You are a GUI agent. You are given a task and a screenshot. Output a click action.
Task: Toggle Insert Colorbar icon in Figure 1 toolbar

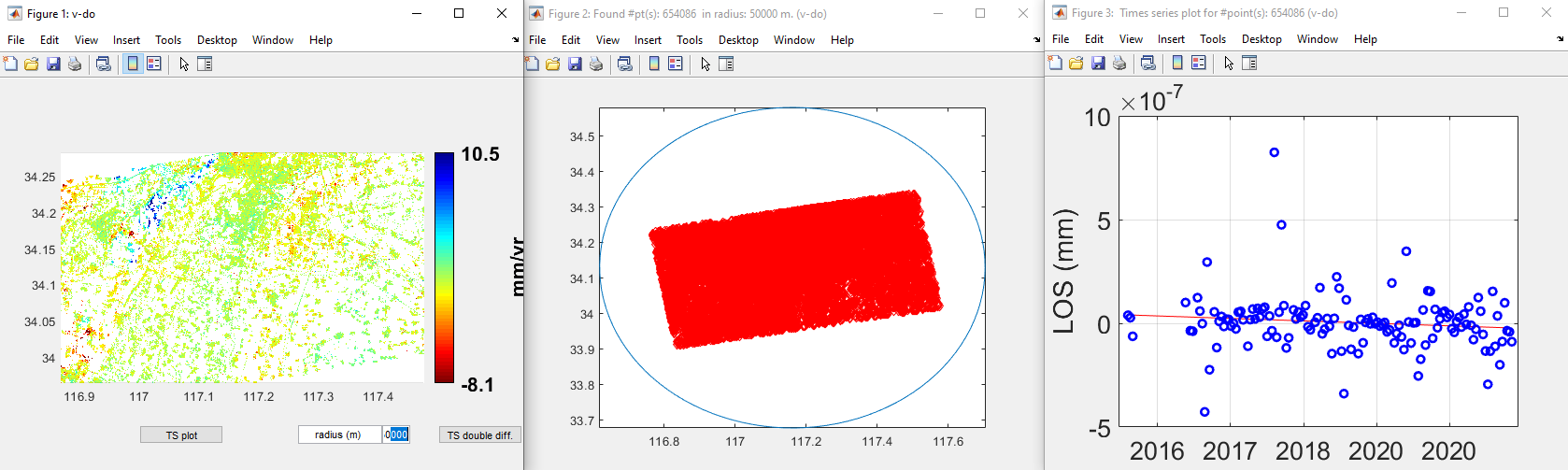(133, 64)
